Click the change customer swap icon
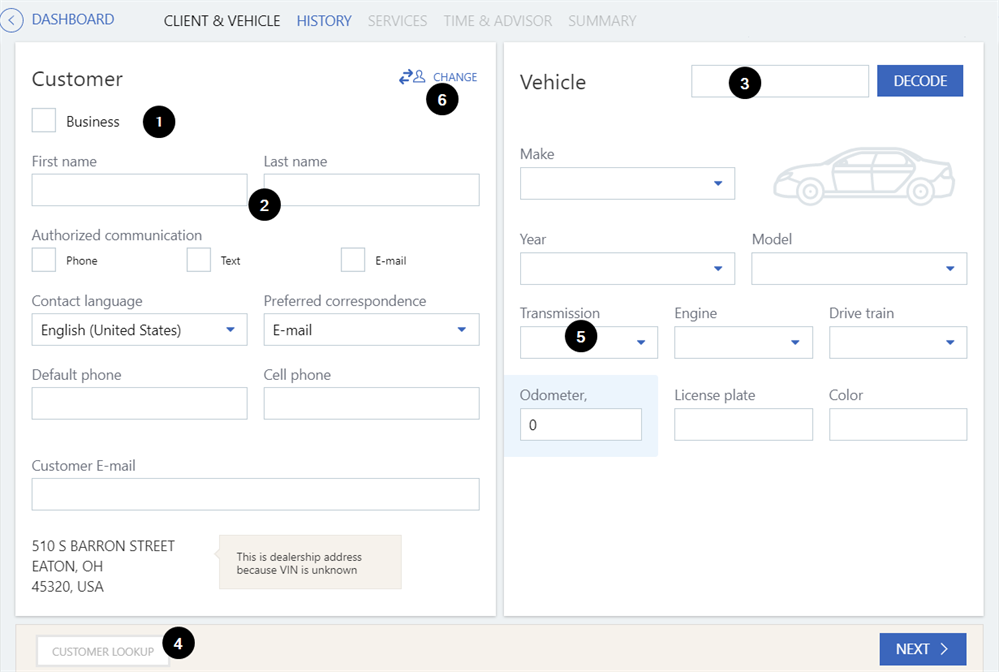This screenshot has height=672, width=999. [x=412, y=77]
